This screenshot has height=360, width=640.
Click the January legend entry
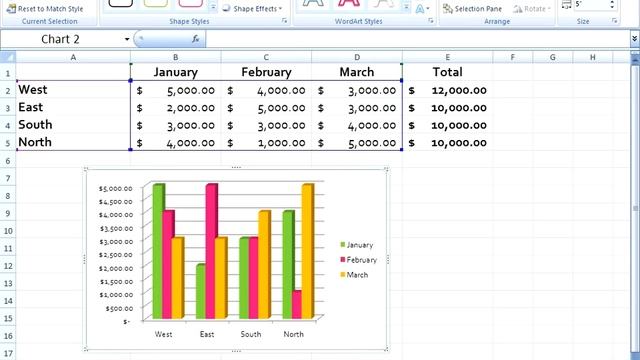(x=356, y=245)
